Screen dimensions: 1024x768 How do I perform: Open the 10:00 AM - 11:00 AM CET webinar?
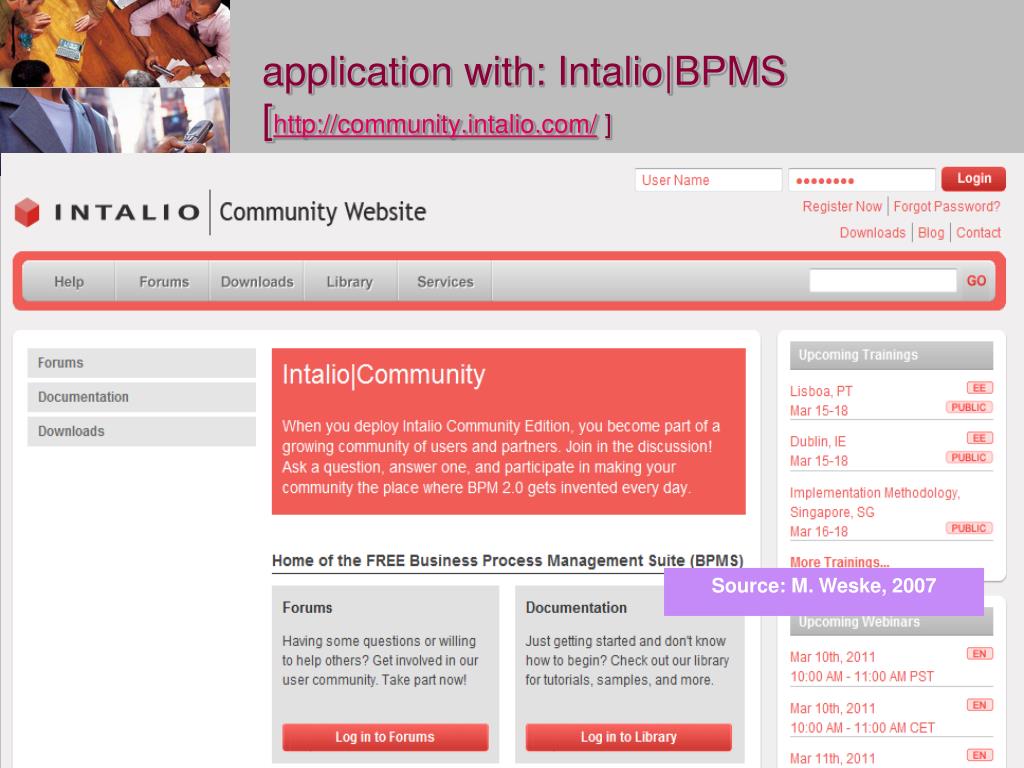pos(862,728)
